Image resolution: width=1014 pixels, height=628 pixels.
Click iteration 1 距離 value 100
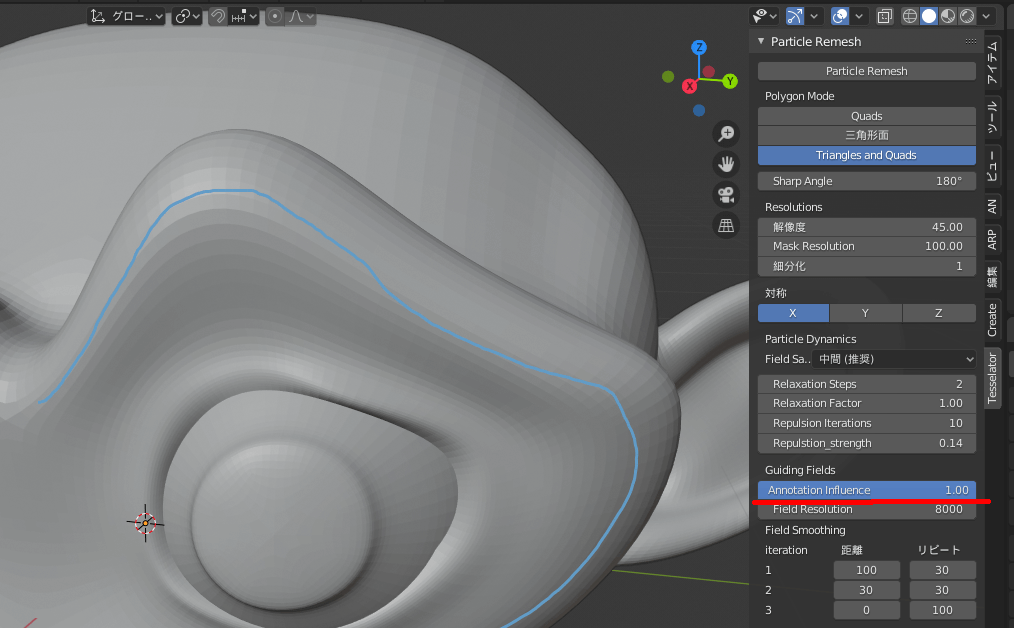pos(867,570)
